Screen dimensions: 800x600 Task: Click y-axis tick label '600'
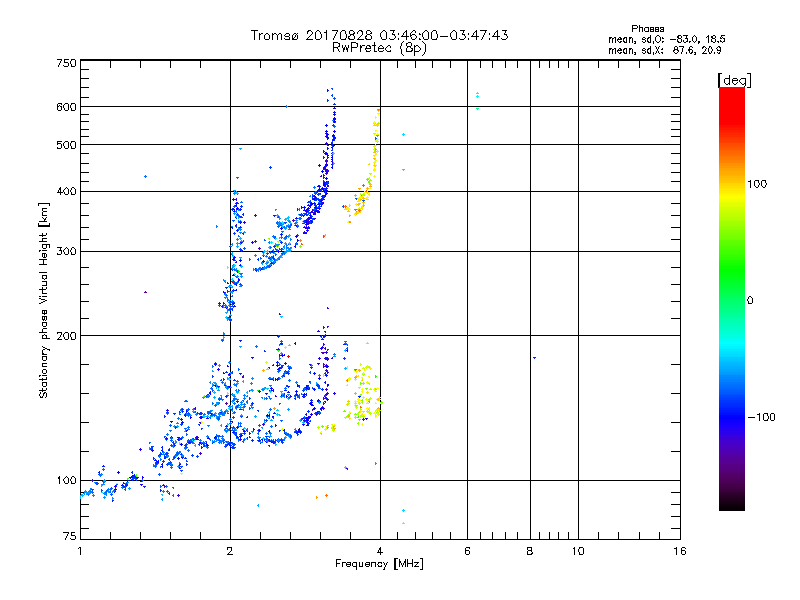[x=66, y=107]
